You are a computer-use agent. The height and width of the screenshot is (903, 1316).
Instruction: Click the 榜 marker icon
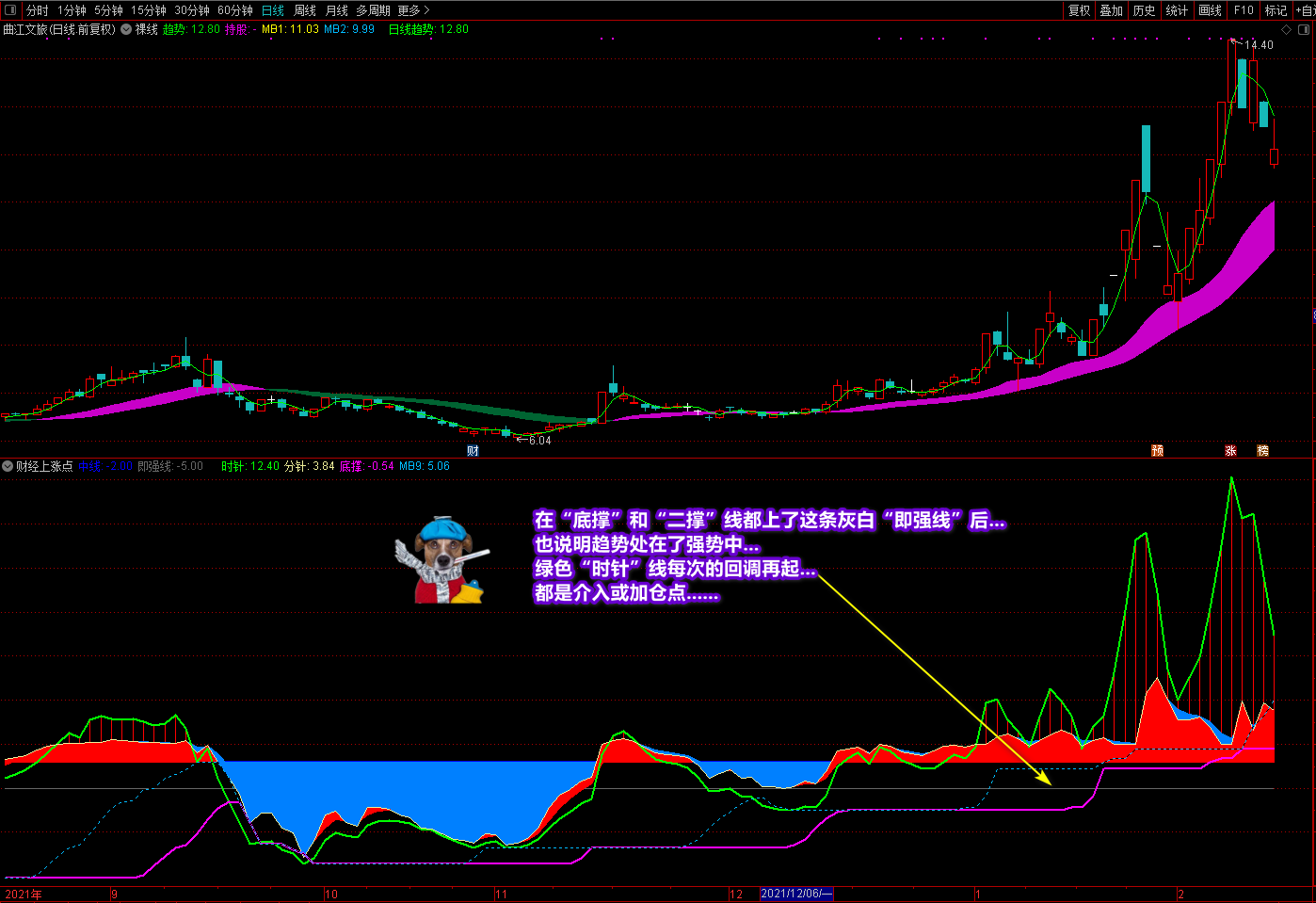1262,451
